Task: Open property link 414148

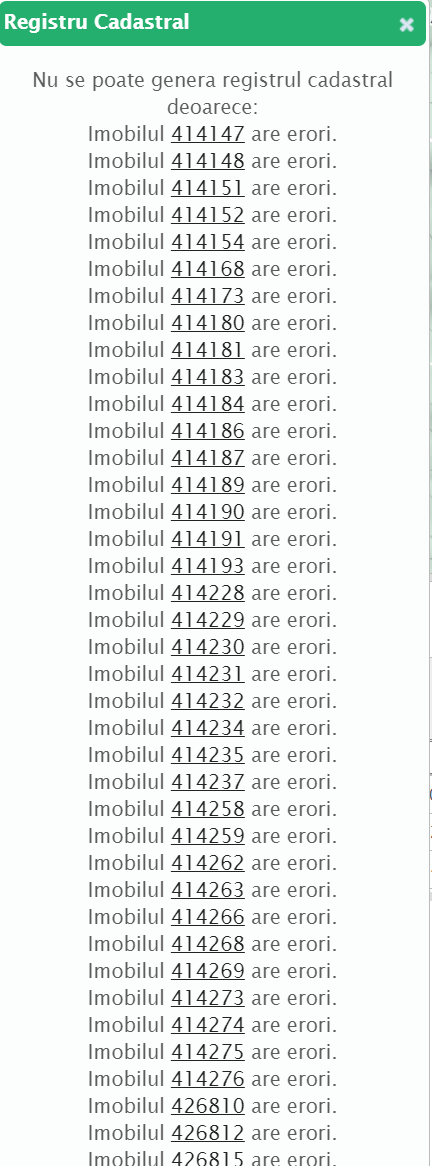Action: [207, 161]
